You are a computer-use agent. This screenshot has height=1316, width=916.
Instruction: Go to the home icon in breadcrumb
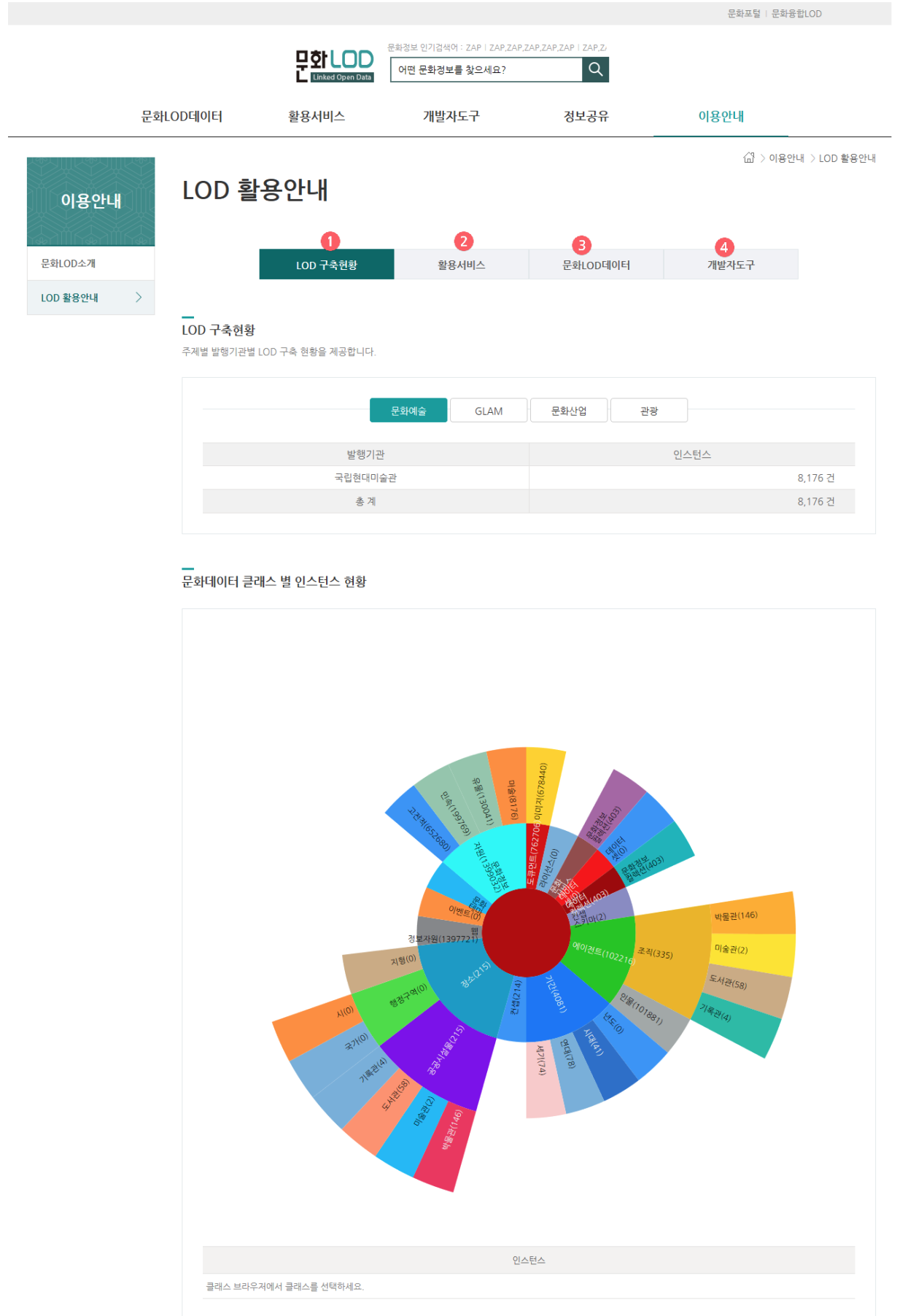[749, 158]
